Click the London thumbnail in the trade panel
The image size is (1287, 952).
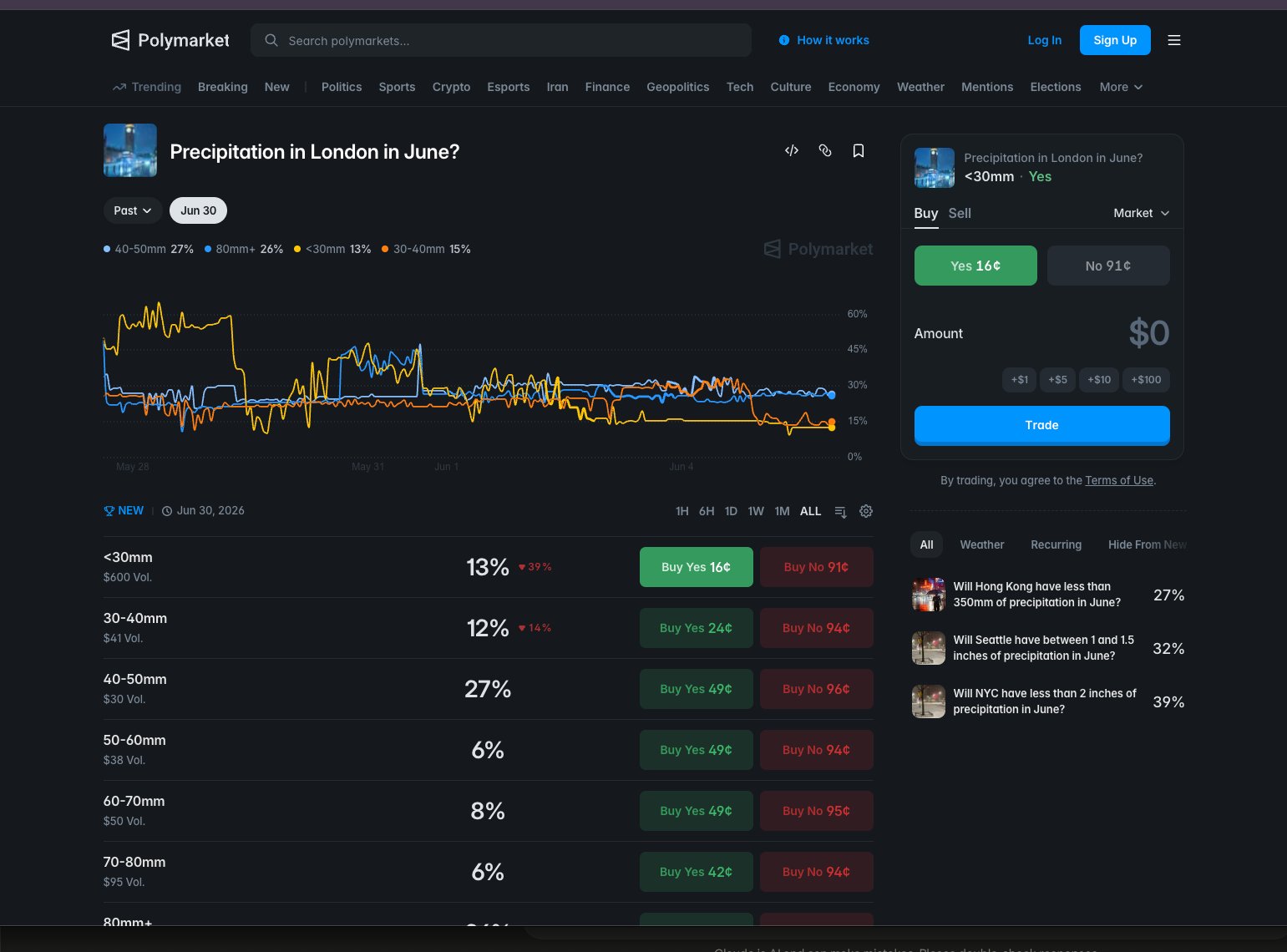935,168
